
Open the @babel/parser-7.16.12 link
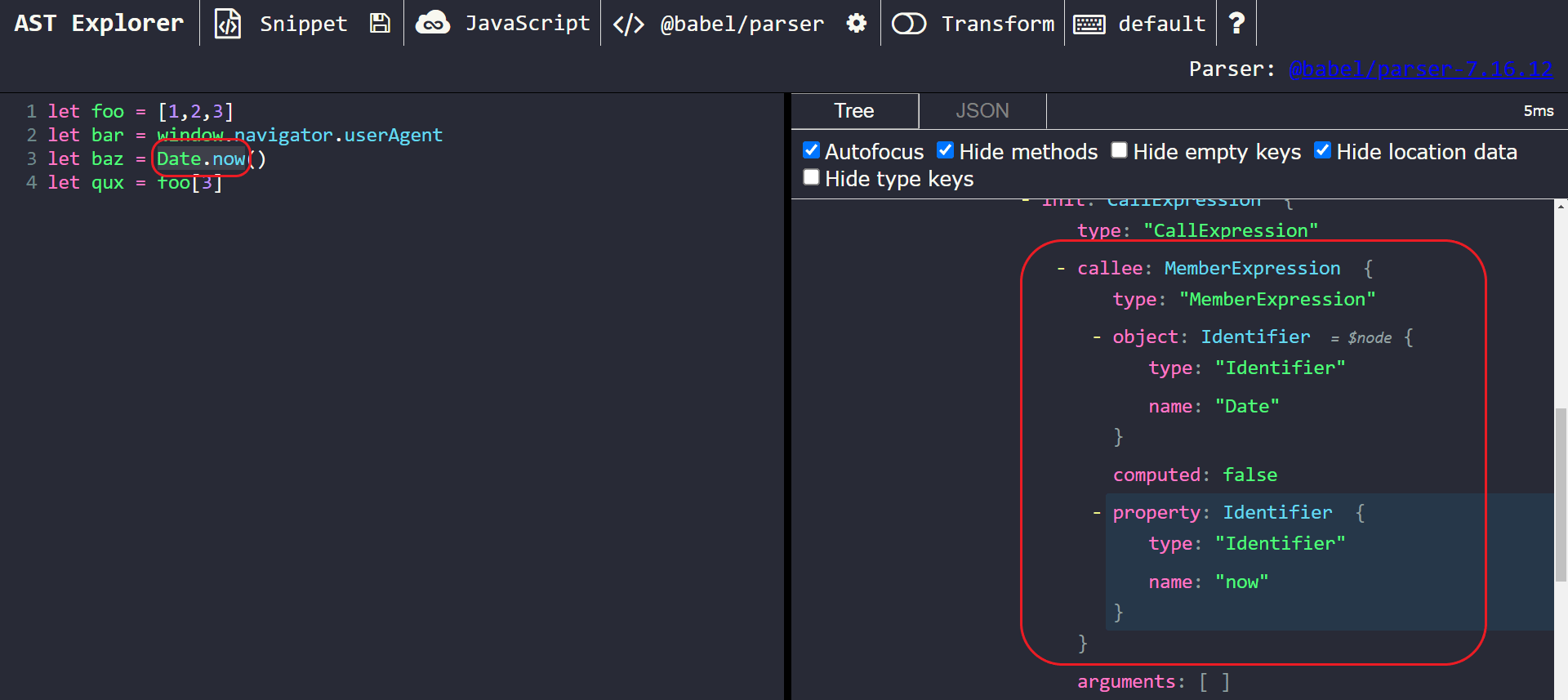point(1421,69)
